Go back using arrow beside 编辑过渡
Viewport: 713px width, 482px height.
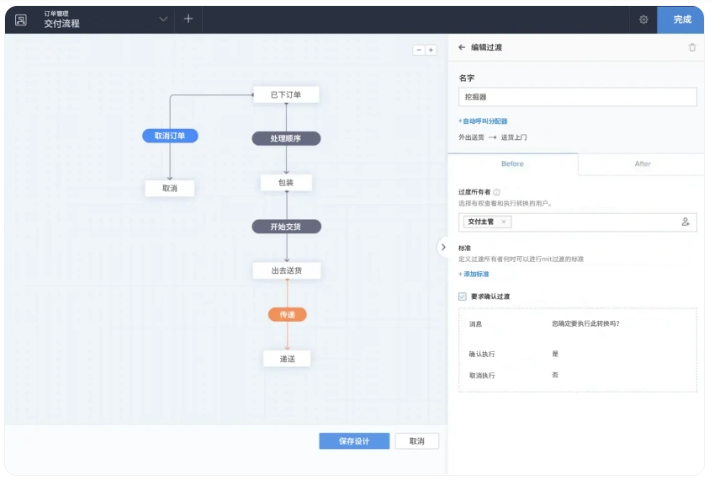pos(462,47)
